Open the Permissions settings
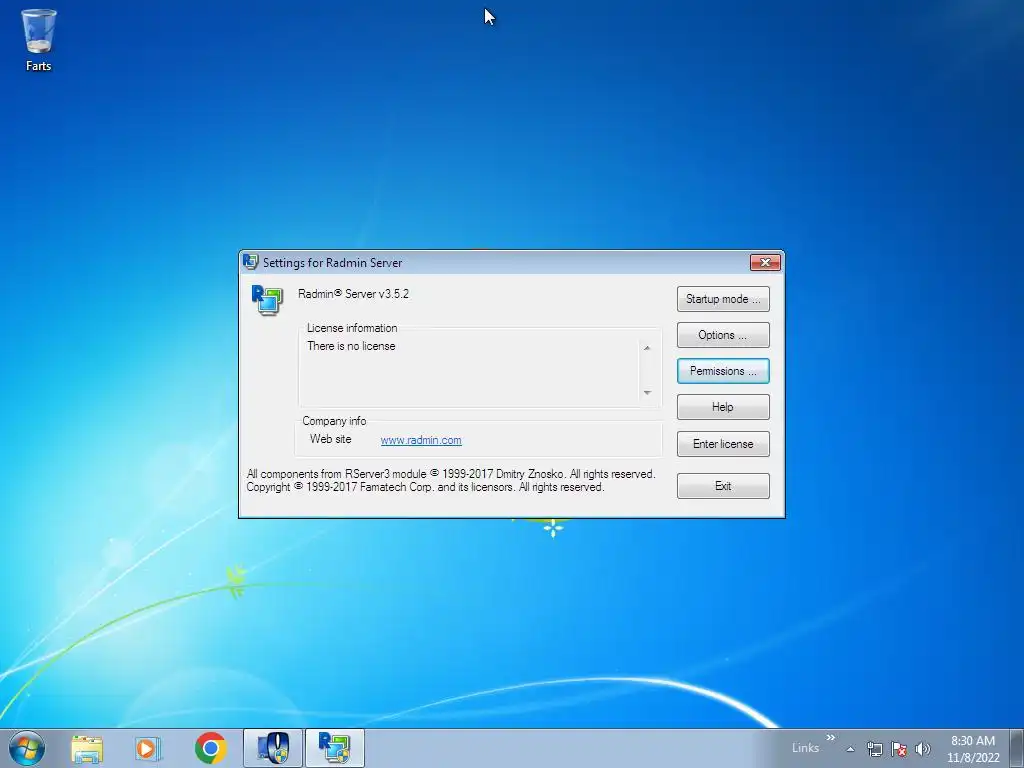Image resolution: width=1024 pixels, height=768 pixels. point(723,371)
